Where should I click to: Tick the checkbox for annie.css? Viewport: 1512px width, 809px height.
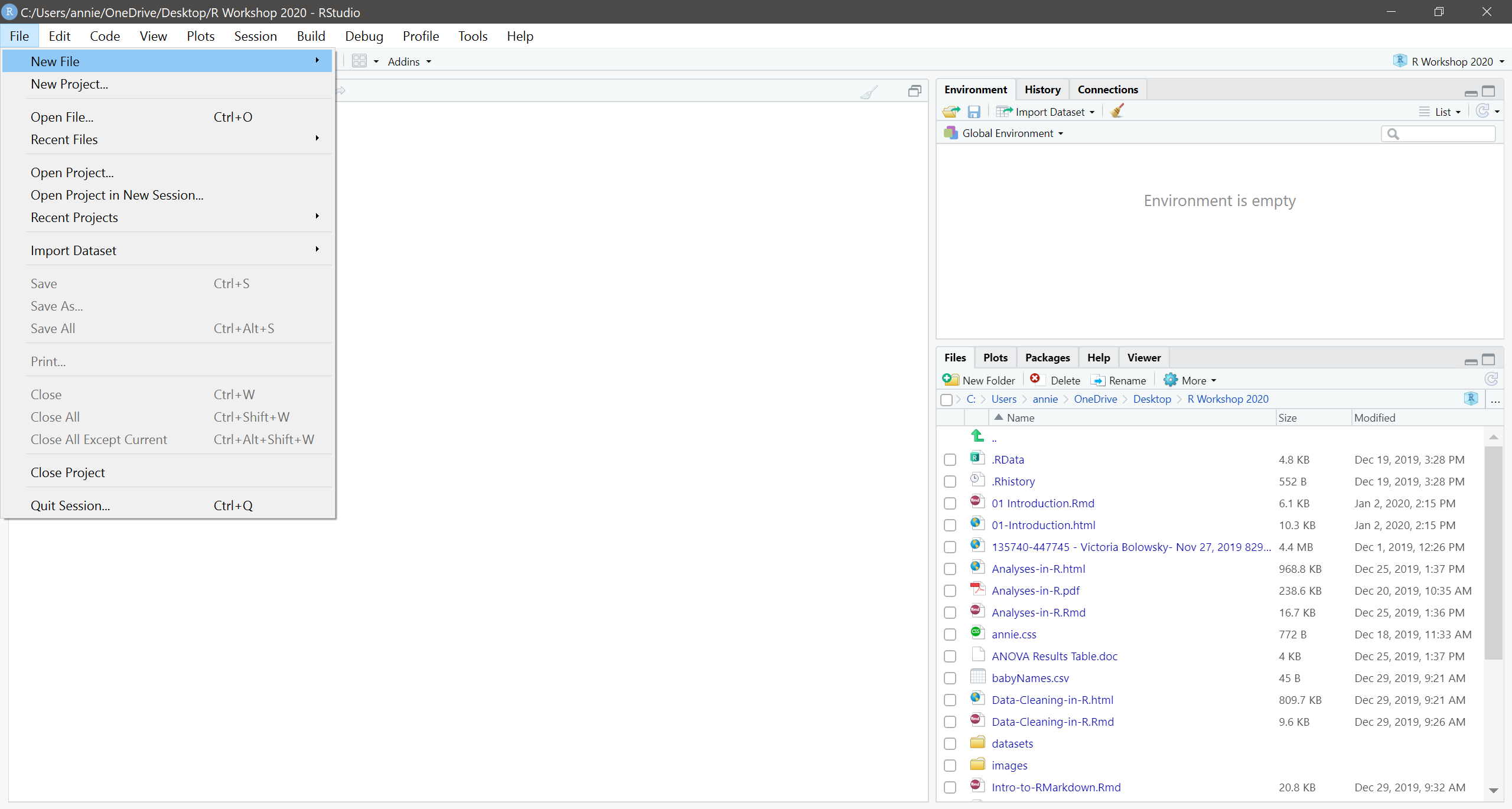pyautogui.click(x=950, y=635)
